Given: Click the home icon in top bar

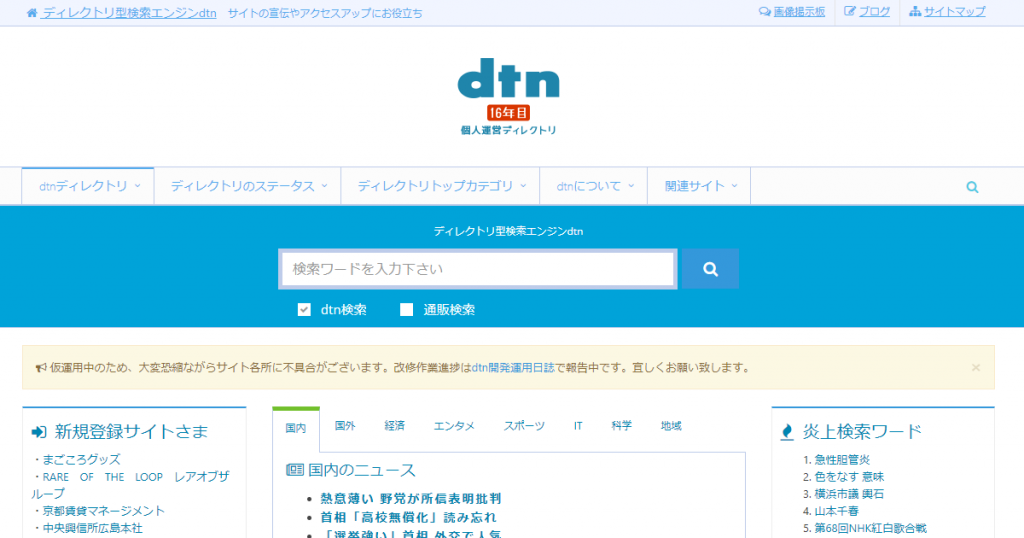Looking at the screenshot, I should pos(32,13).
